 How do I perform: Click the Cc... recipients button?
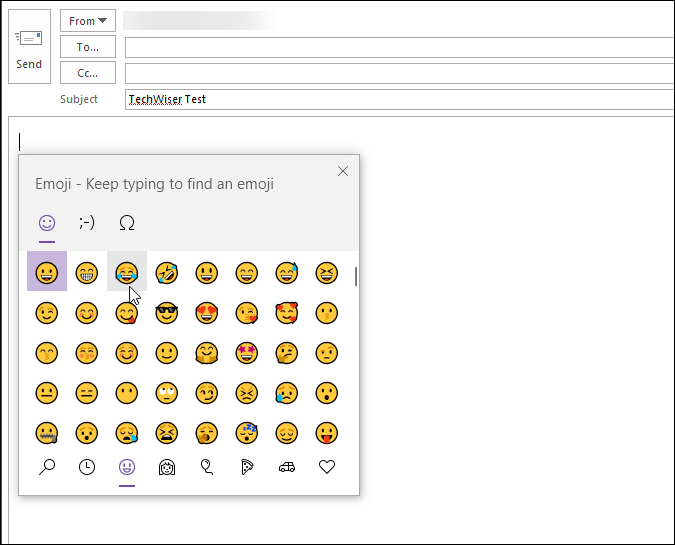(88, 73)
